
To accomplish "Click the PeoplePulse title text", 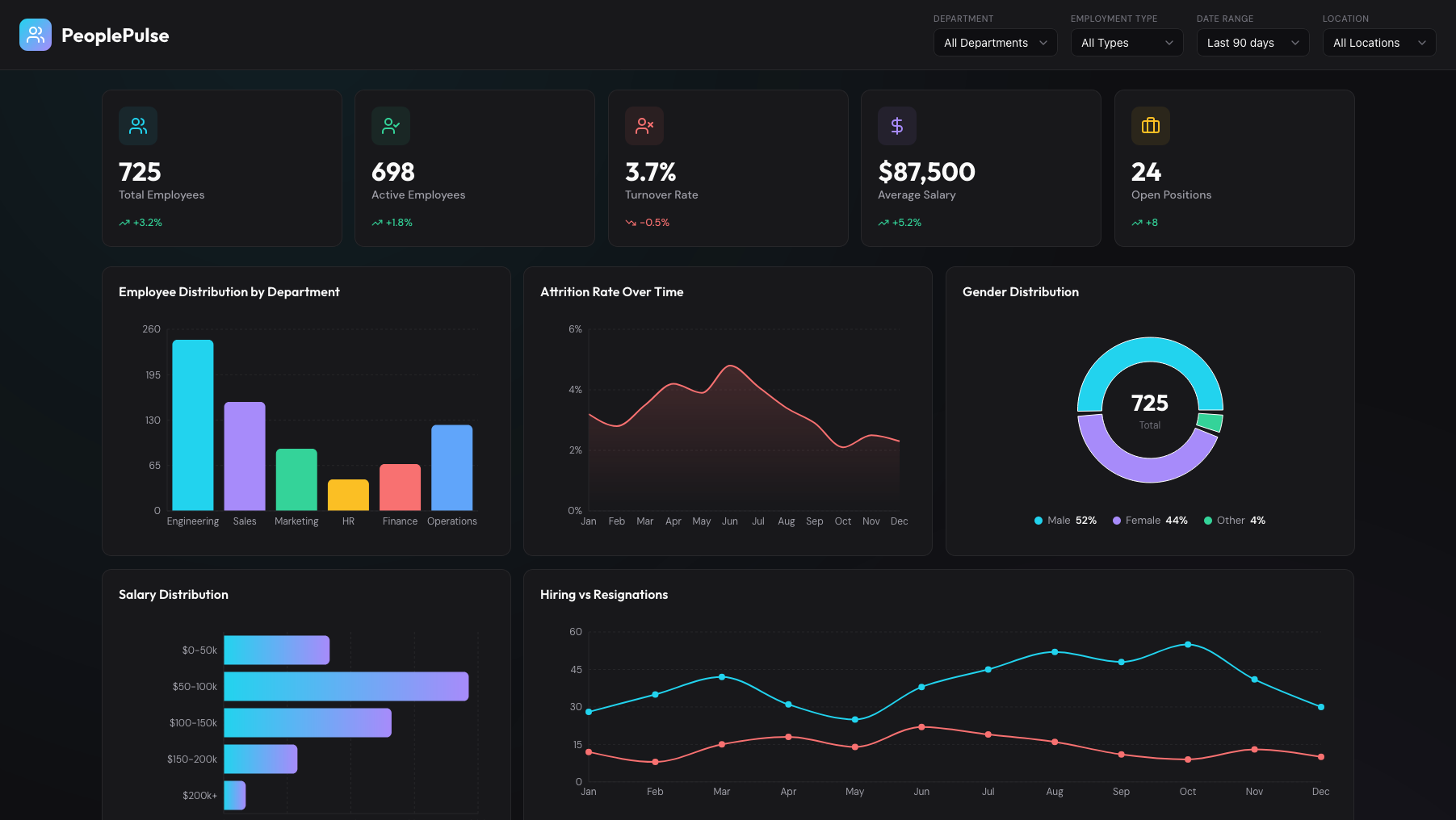I will coord(115,35).
